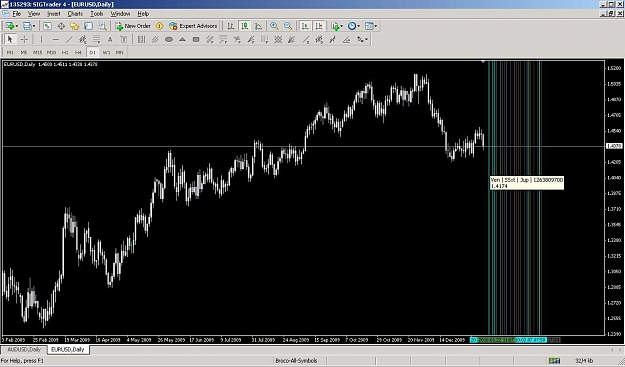This screenshot has width=625, height=367.
Task: Click the New Order button
Action: point(133,26)
